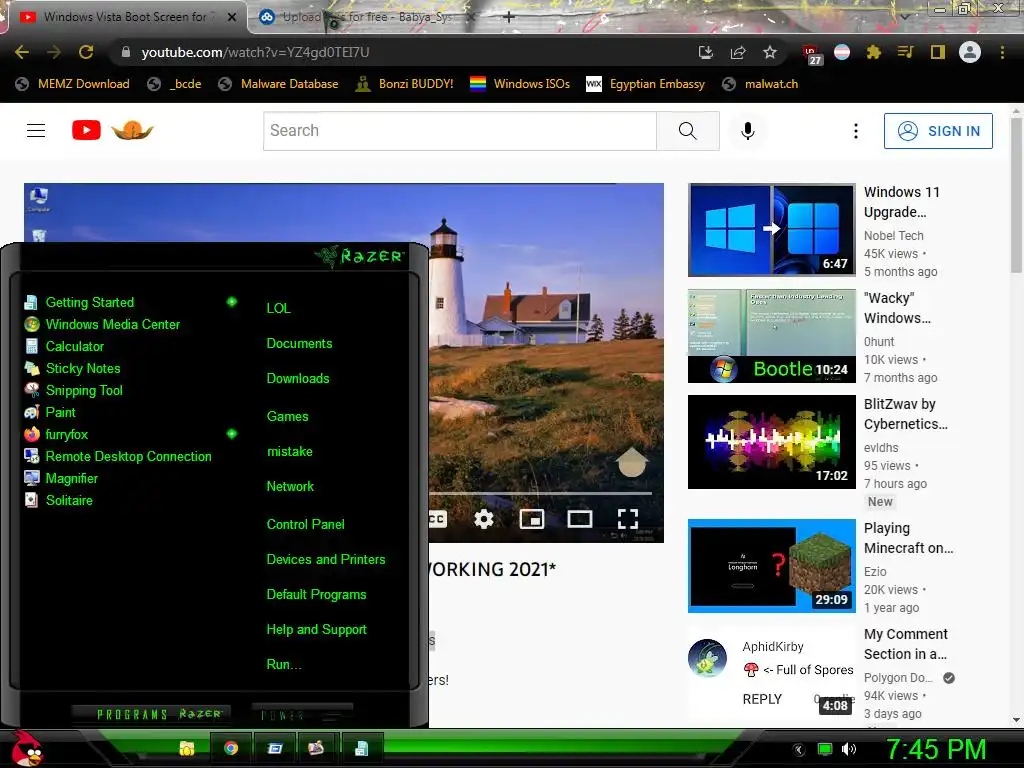Open YouTube hamburger guide menu
The width and height of the screenshot is (1024, 768).
[x=36, y=131]
